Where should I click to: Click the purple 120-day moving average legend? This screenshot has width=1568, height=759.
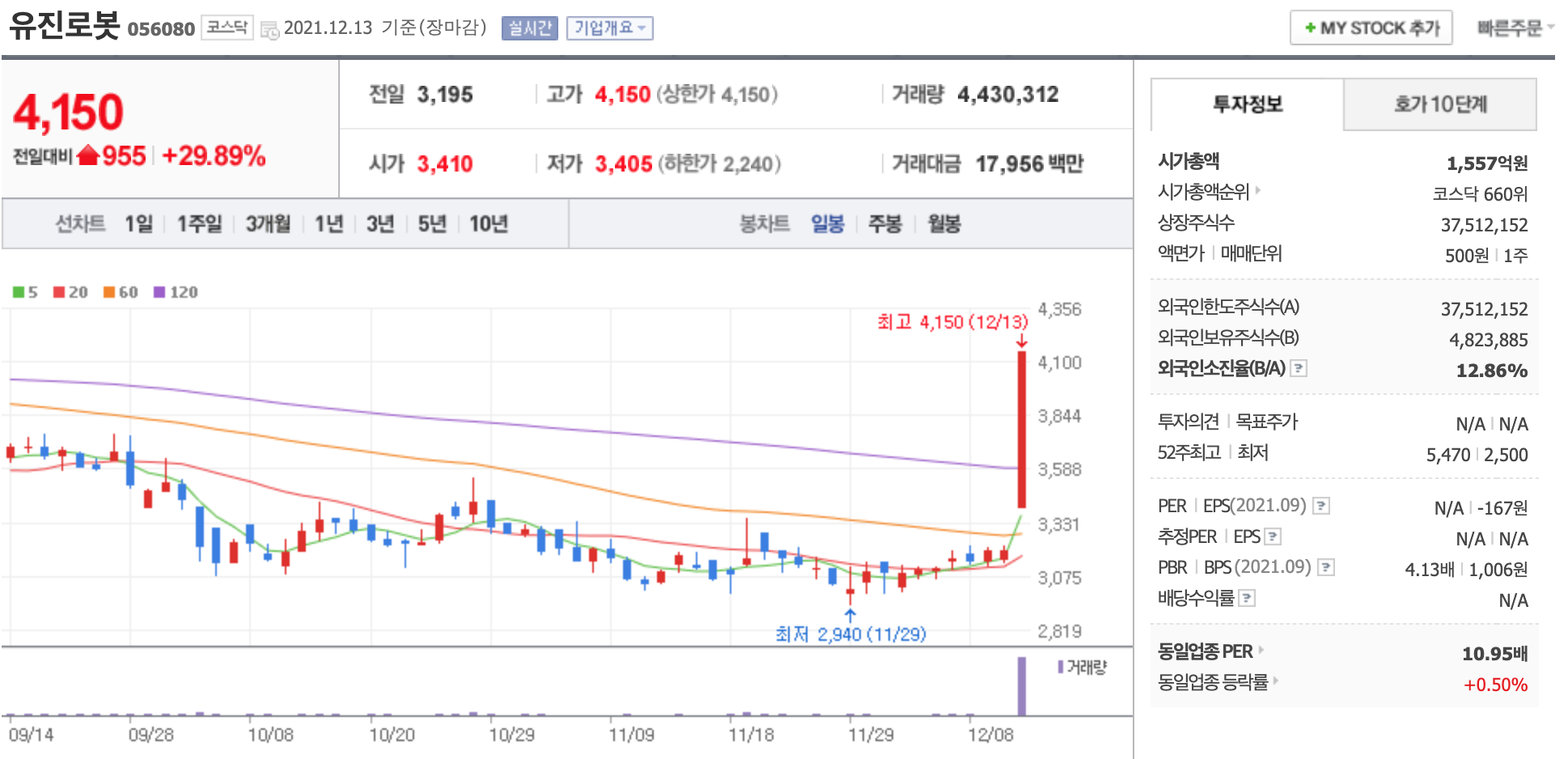[176, 292]
